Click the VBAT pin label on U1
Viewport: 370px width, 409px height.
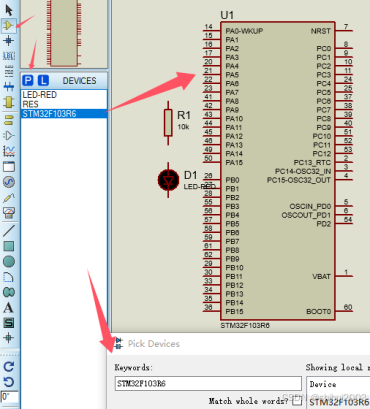pyautogui.click(x=321, y=277)
